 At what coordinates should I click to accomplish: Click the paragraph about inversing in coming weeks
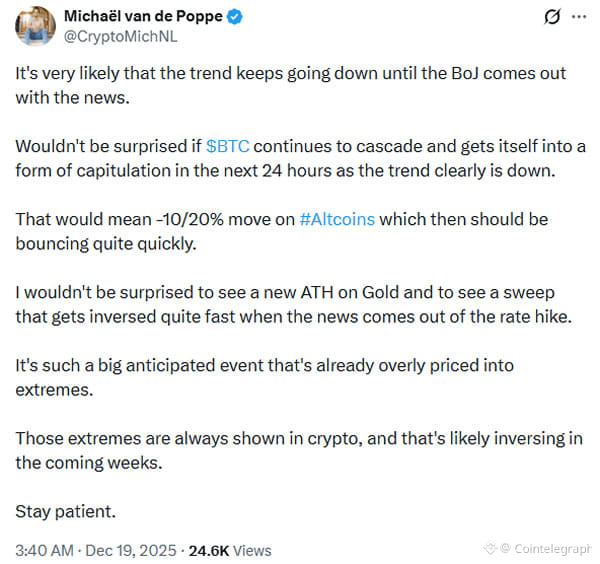click(299, 451)
